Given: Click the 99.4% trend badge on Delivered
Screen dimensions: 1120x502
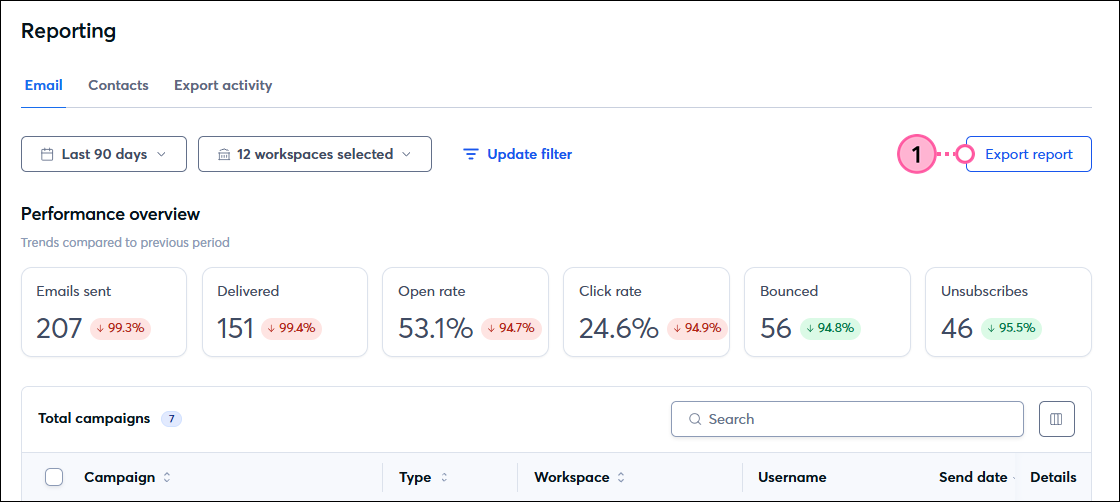Looking at the screenshot, I should click(x=291, y=328).
